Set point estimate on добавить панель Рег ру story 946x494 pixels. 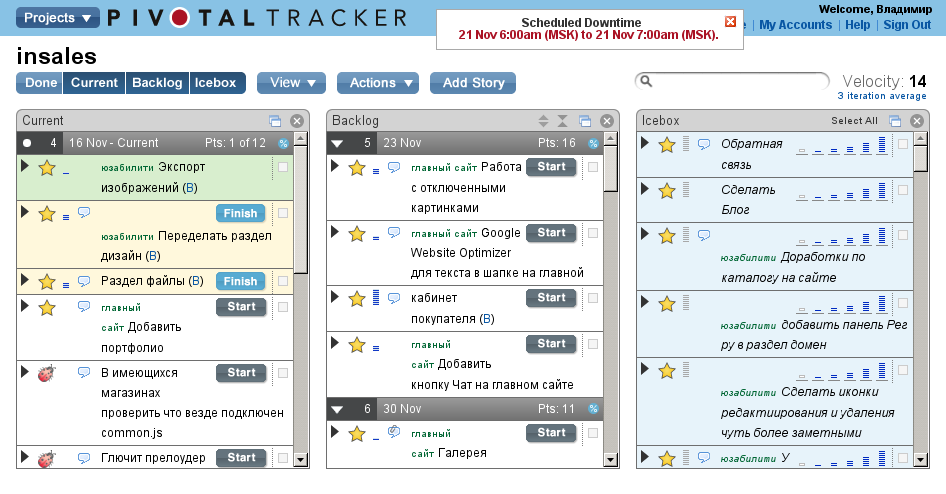click(x=842, y=304)
